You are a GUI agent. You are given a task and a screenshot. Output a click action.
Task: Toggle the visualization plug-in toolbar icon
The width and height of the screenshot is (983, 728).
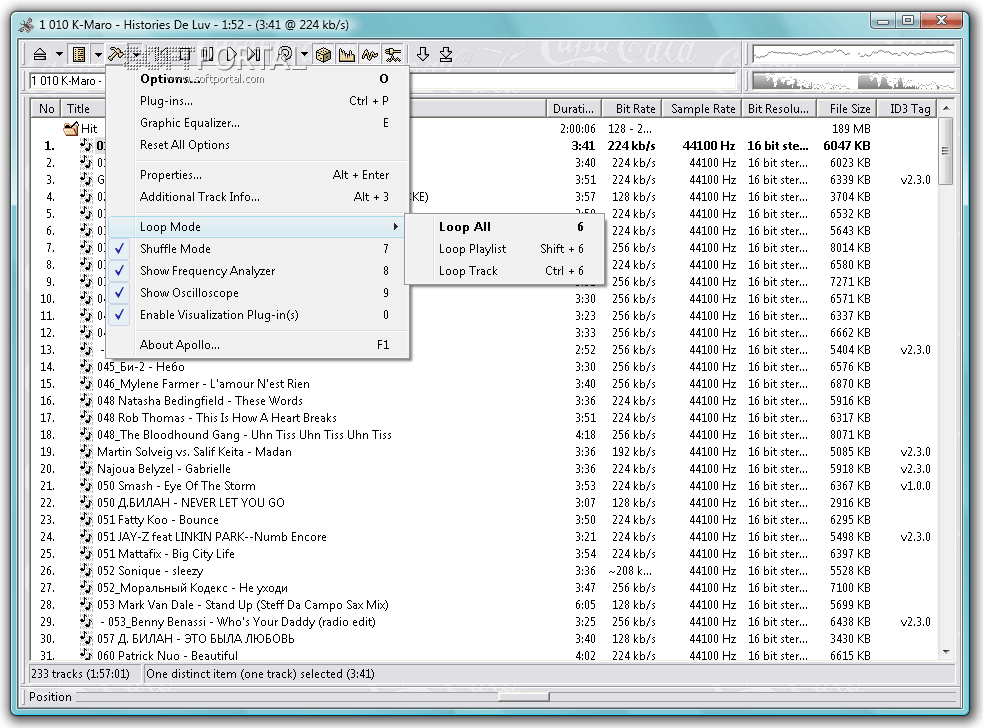click(393, 55)
